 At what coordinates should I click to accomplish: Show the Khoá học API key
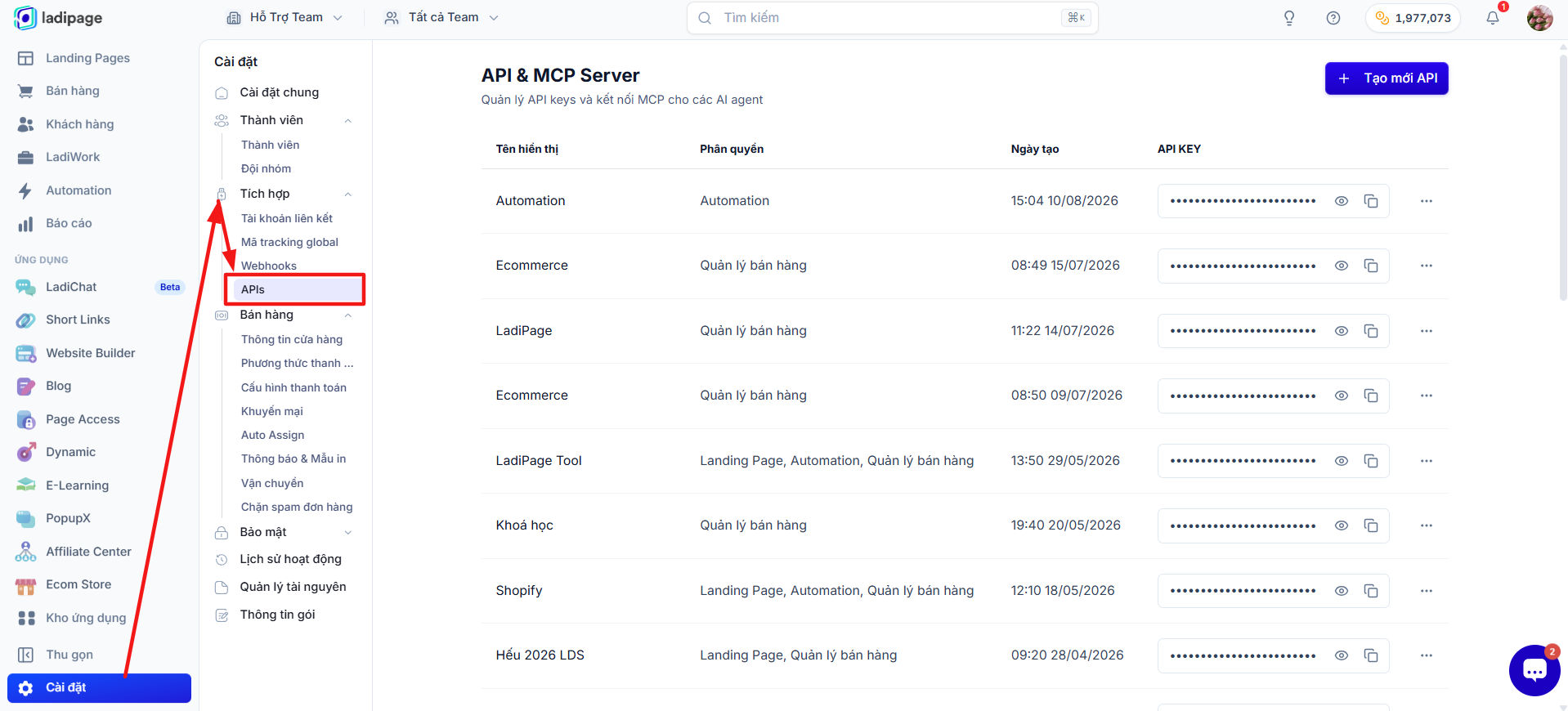pyautogui.click(x=1342, y=525)
